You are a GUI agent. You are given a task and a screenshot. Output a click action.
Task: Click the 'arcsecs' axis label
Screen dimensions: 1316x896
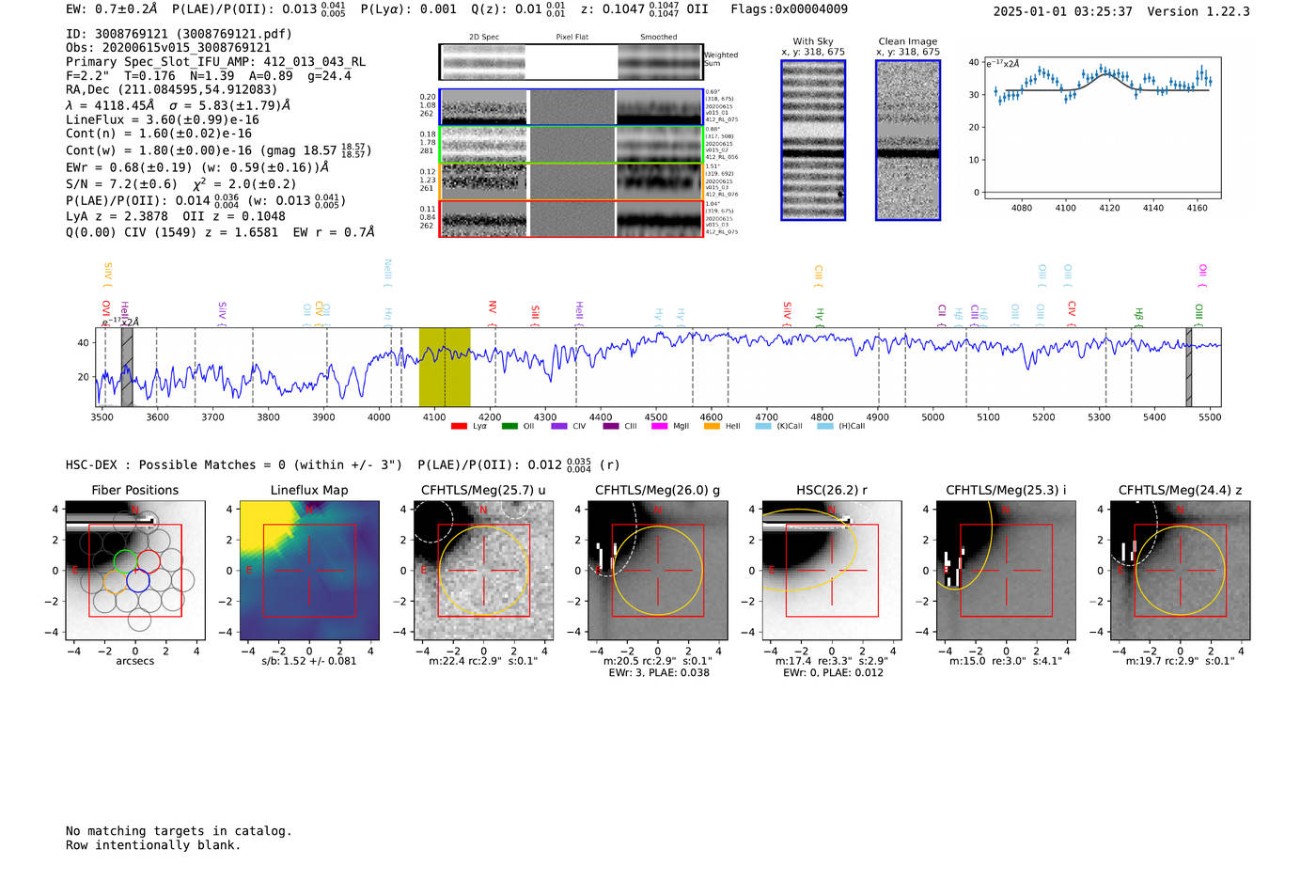point(135,661)
